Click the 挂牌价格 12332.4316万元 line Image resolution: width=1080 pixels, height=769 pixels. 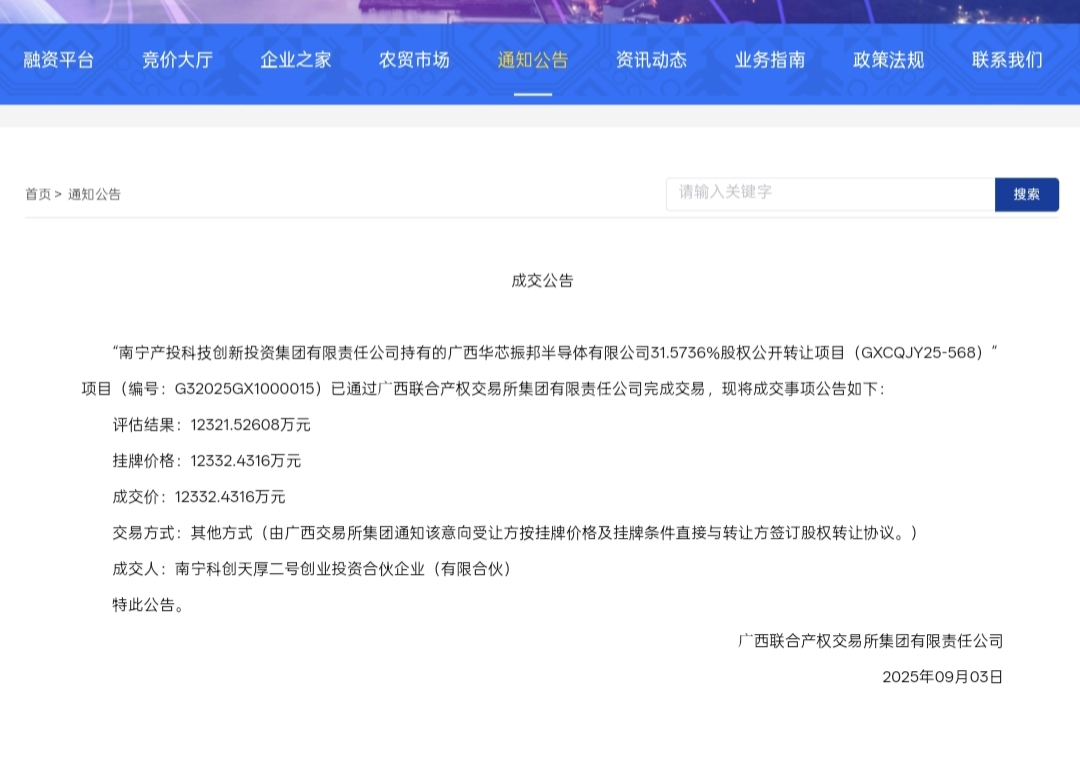(x=207, y=460)
